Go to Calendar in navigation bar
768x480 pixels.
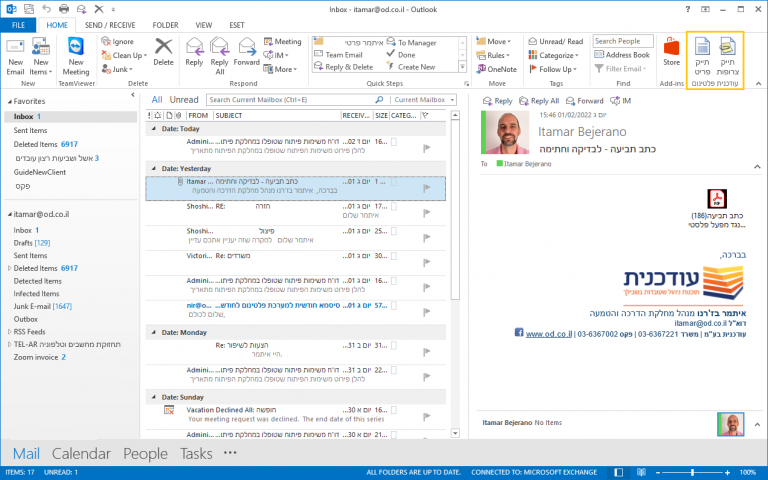[81, 454]
